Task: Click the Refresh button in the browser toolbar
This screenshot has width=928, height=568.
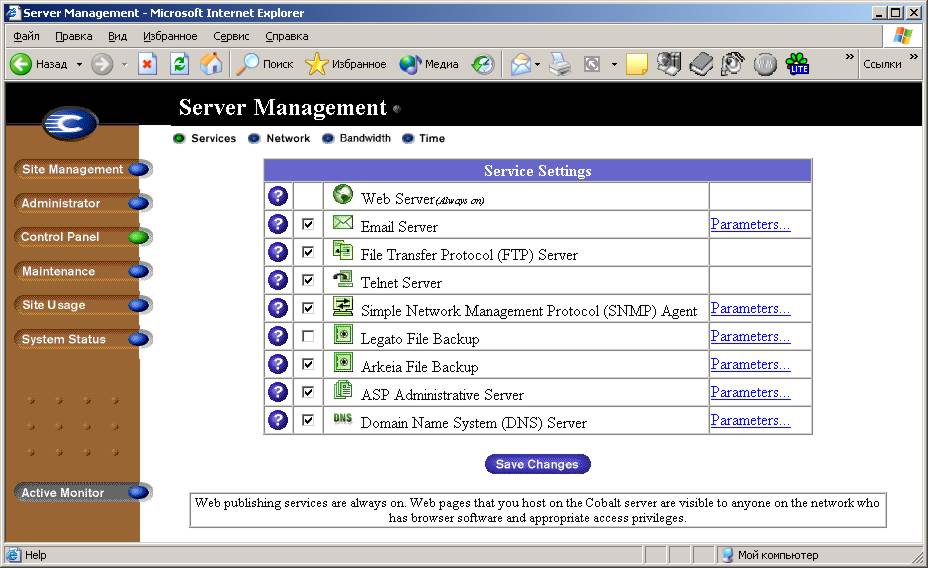Action: [180, 64]
